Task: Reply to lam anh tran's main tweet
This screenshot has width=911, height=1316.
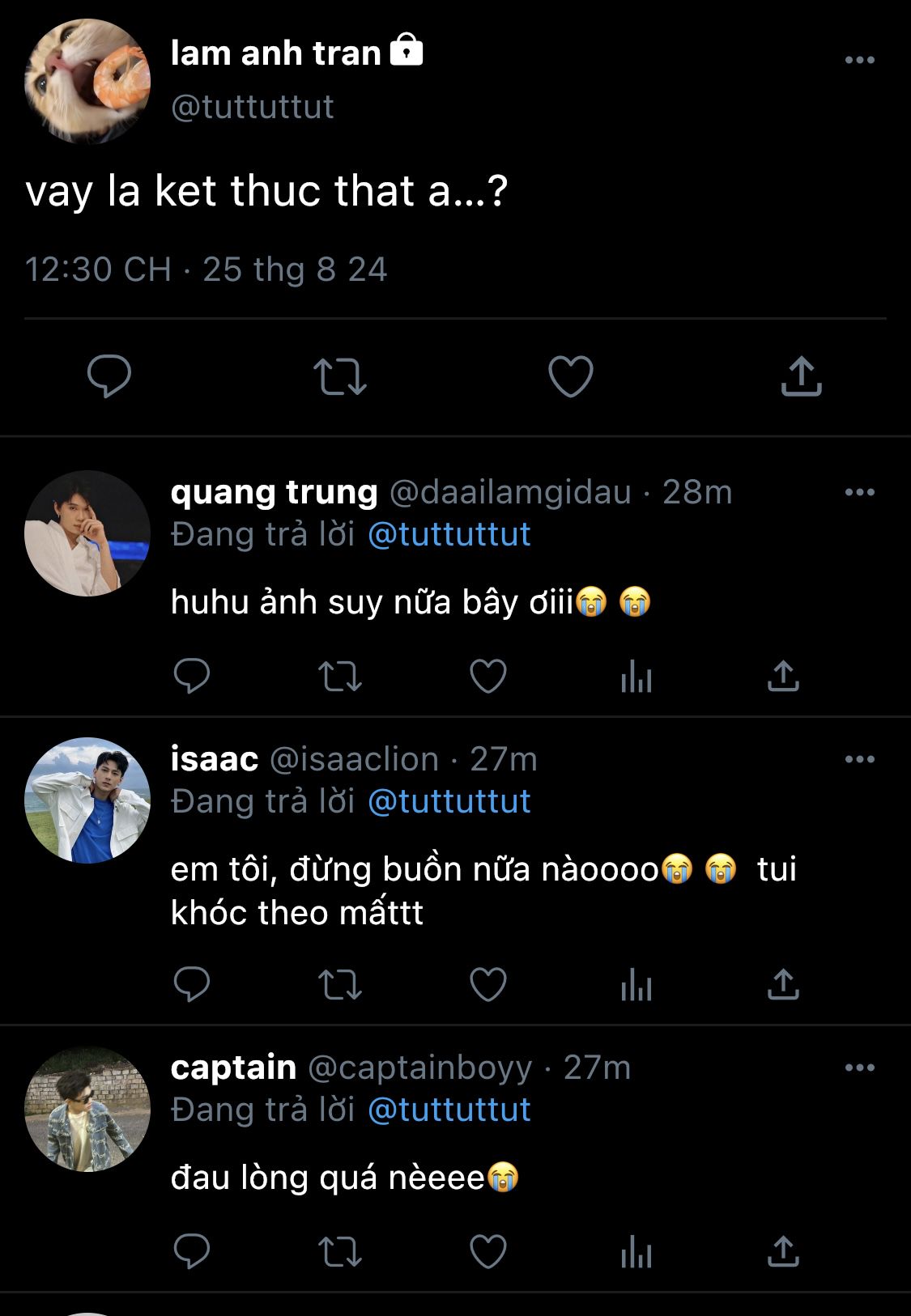Action: click(x=109, y=376)
